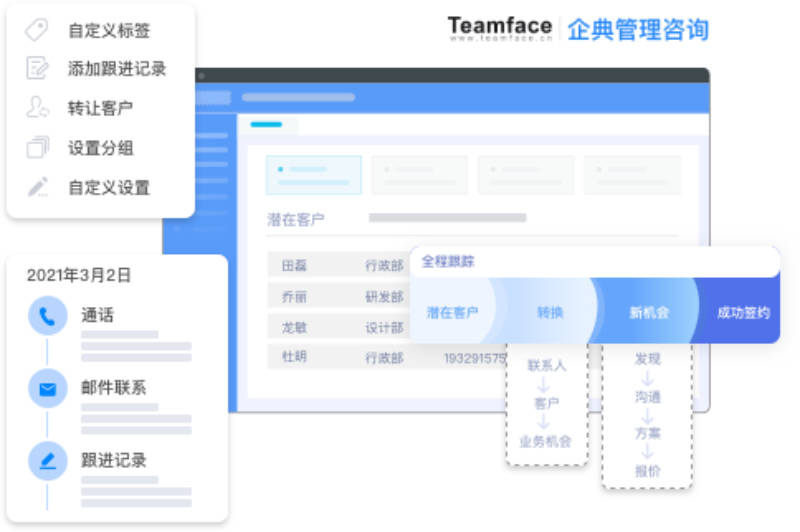Image resolution: width=800 pixels, height=532 pixels.
Task: Click the edit icon for 跟进记录
Action: (x=47, y=461)
